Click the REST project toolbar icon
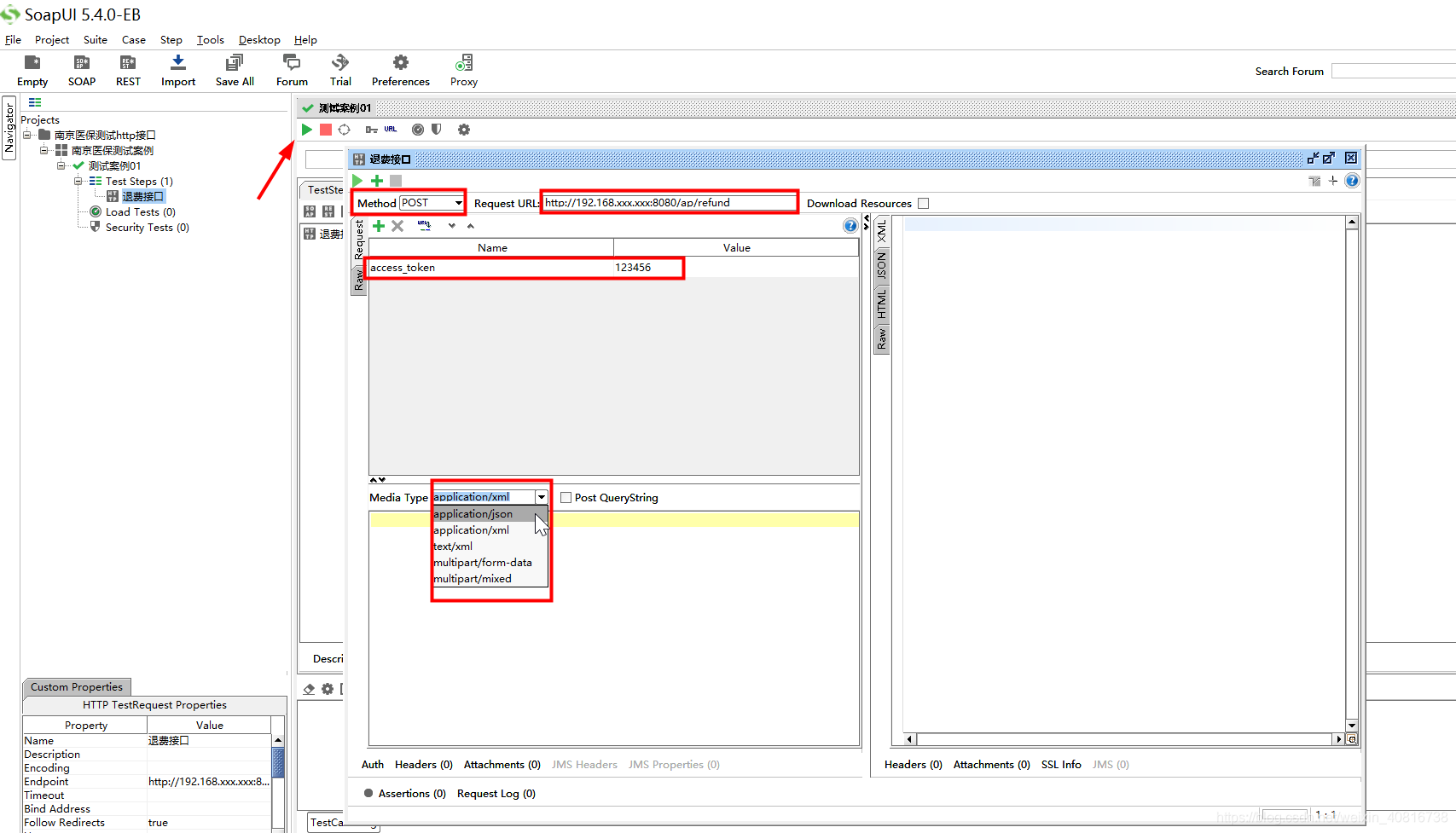Image resolution: width=1456 pixels, height=833 pixels. click(128, 71)
